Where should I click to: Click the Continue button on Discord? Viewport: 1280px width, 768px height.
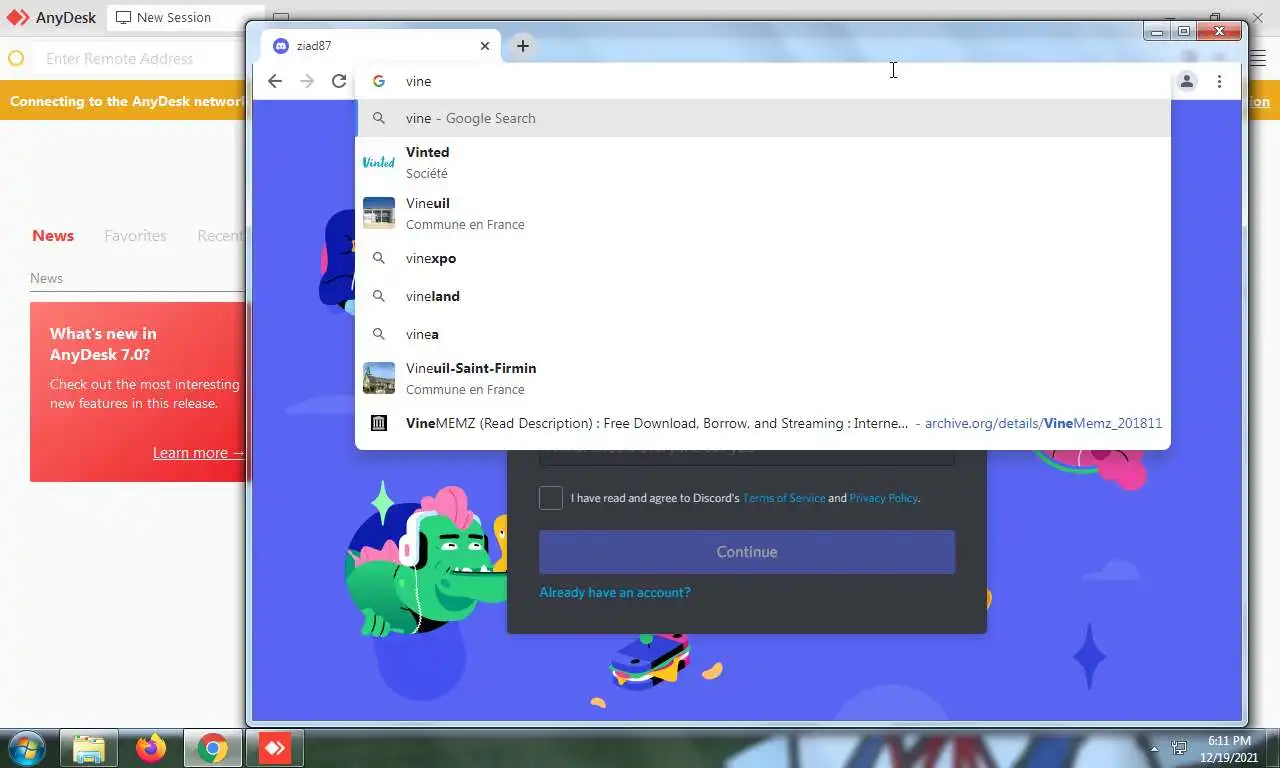(x=747, y=552)
